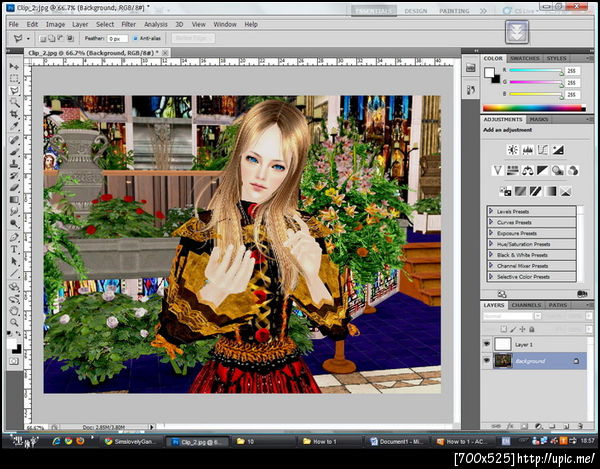Open SimslovelyGan browser window from taskbar
Image resolution: width=600 pixels, height=469 pixels.
coord(130,441)
